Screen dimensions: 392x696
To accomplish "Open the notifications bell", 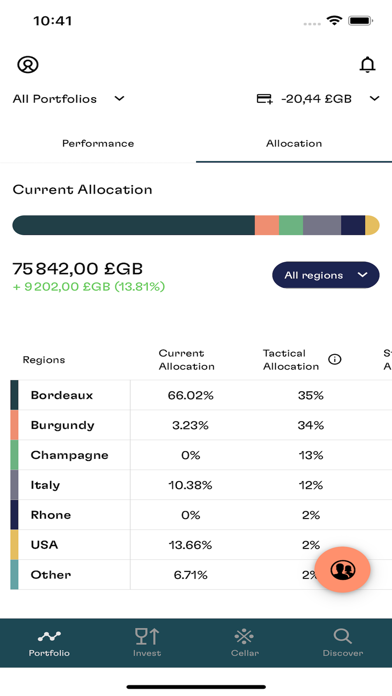I will (x=367, y=65).
